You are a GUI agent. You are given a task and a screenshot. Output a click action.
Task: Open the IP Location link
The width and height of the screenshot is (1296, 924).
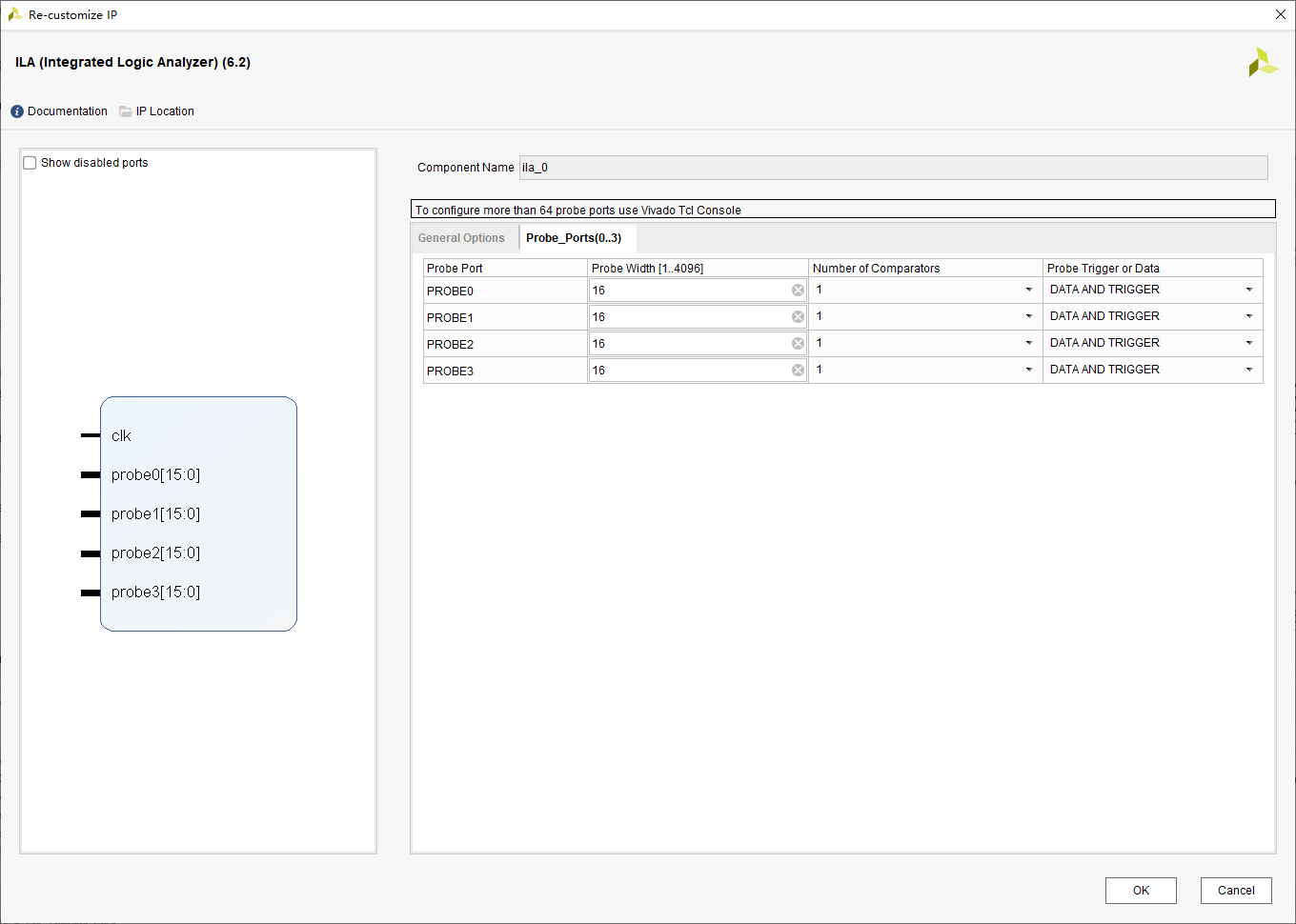pyautogui.click(x=165, y=111)
